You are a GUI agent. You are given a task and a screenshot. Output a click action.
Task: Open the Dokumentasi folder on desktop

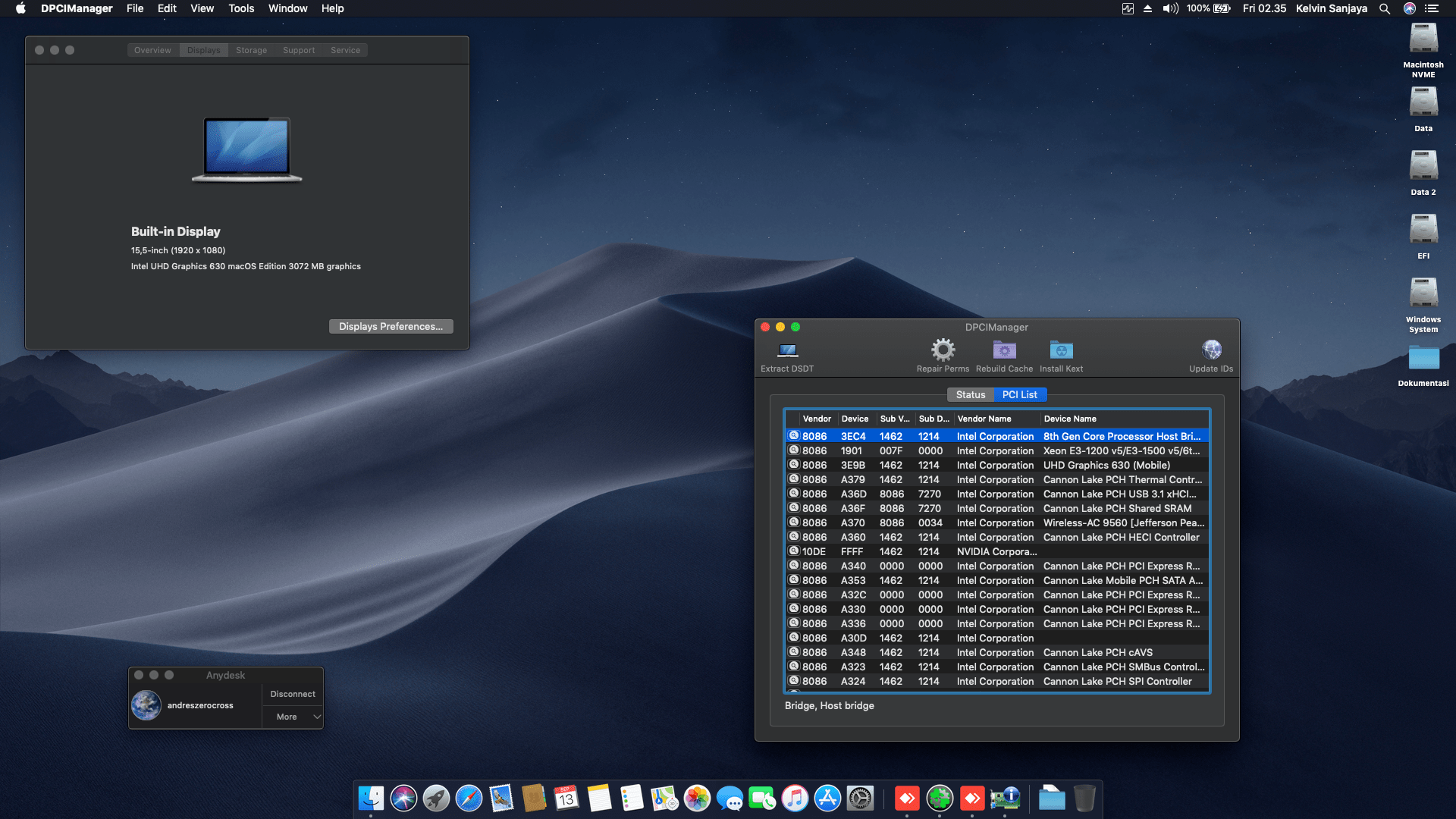coord(1423,359)
